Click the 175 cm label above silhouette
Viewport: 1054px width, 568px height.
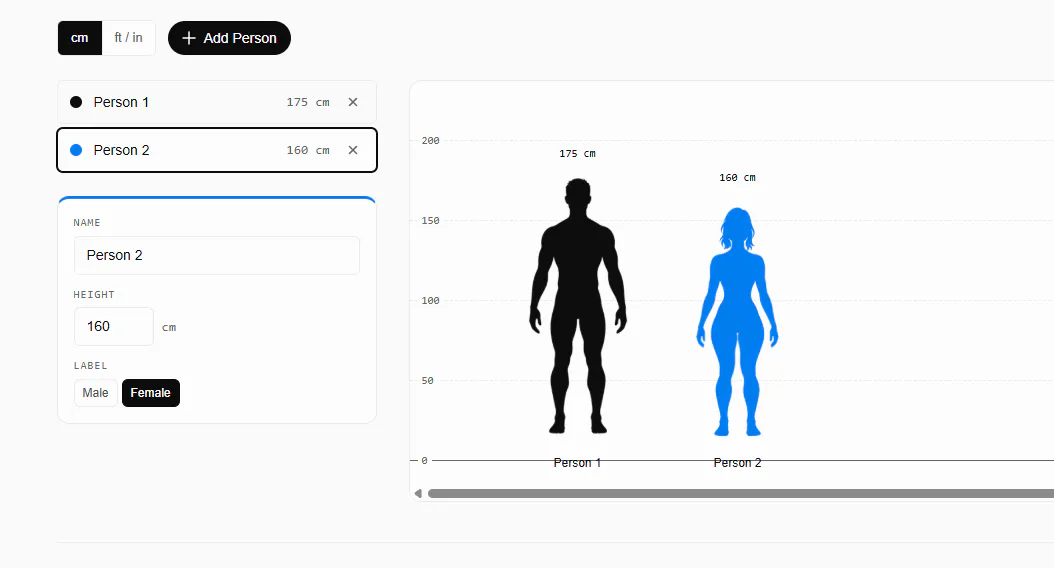coord(577,154)
